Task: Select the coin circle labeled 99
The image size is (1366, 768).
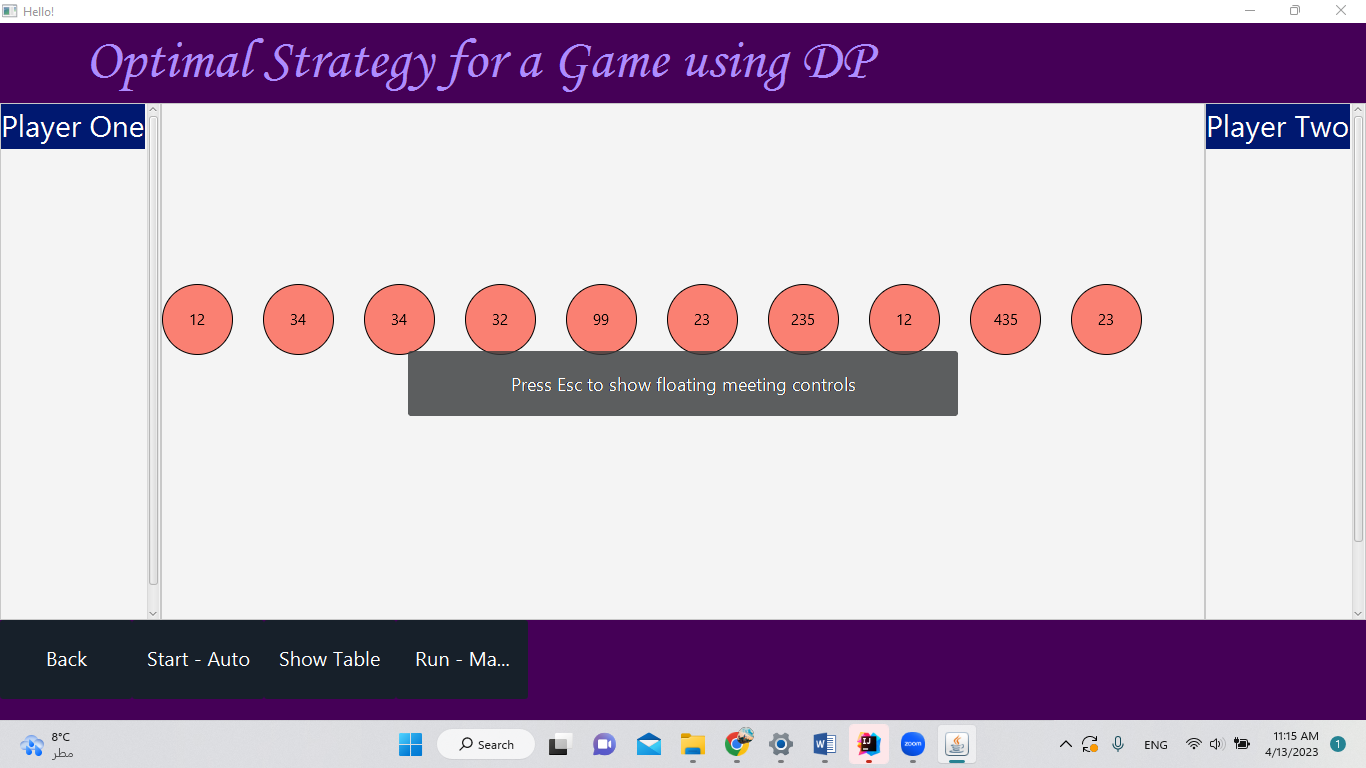Action: tap(601, 320)
